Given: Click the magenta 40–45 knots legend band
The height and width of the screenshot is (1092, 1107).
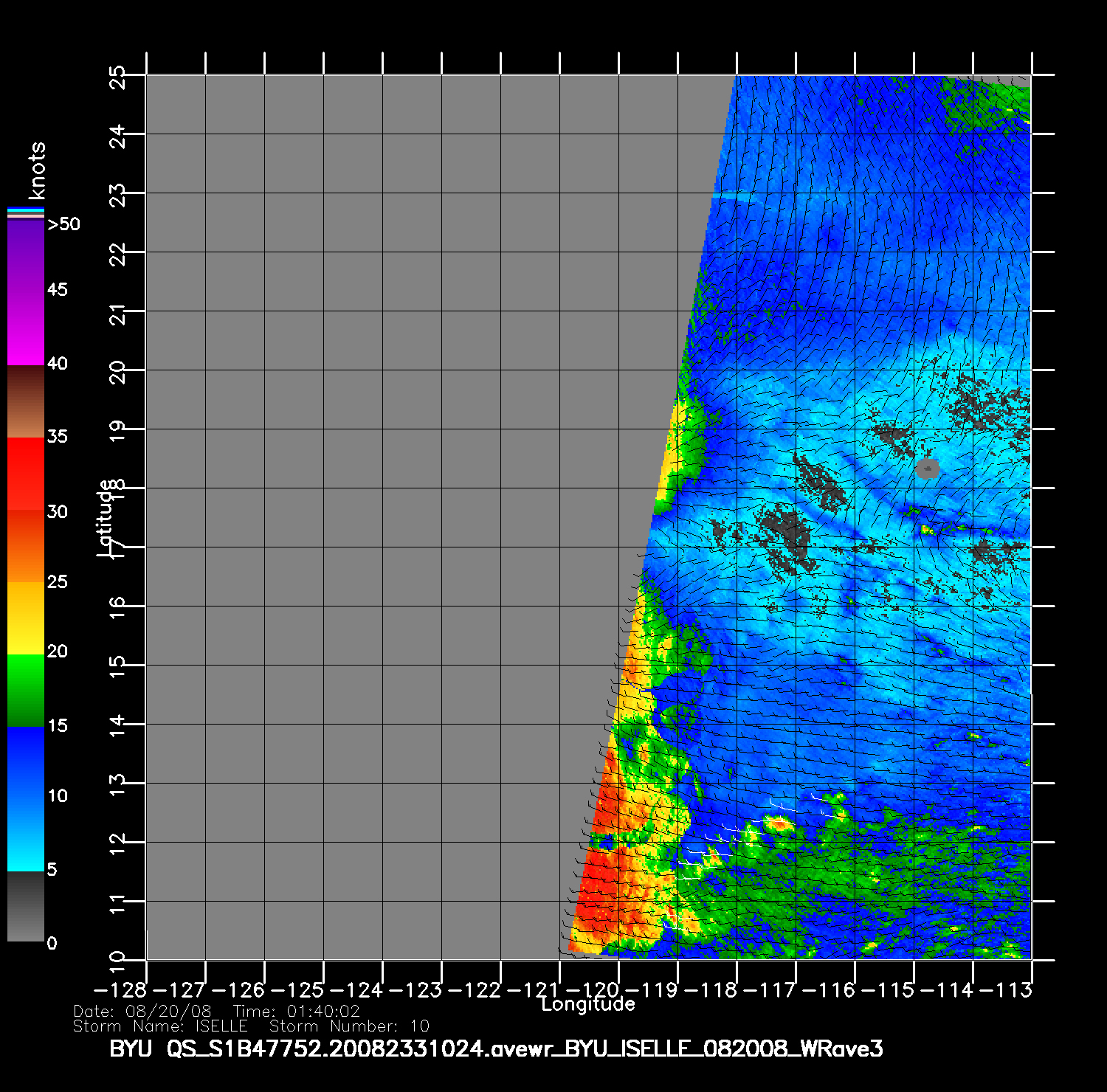Looking at the screenshot, I should tap(26, 327).
